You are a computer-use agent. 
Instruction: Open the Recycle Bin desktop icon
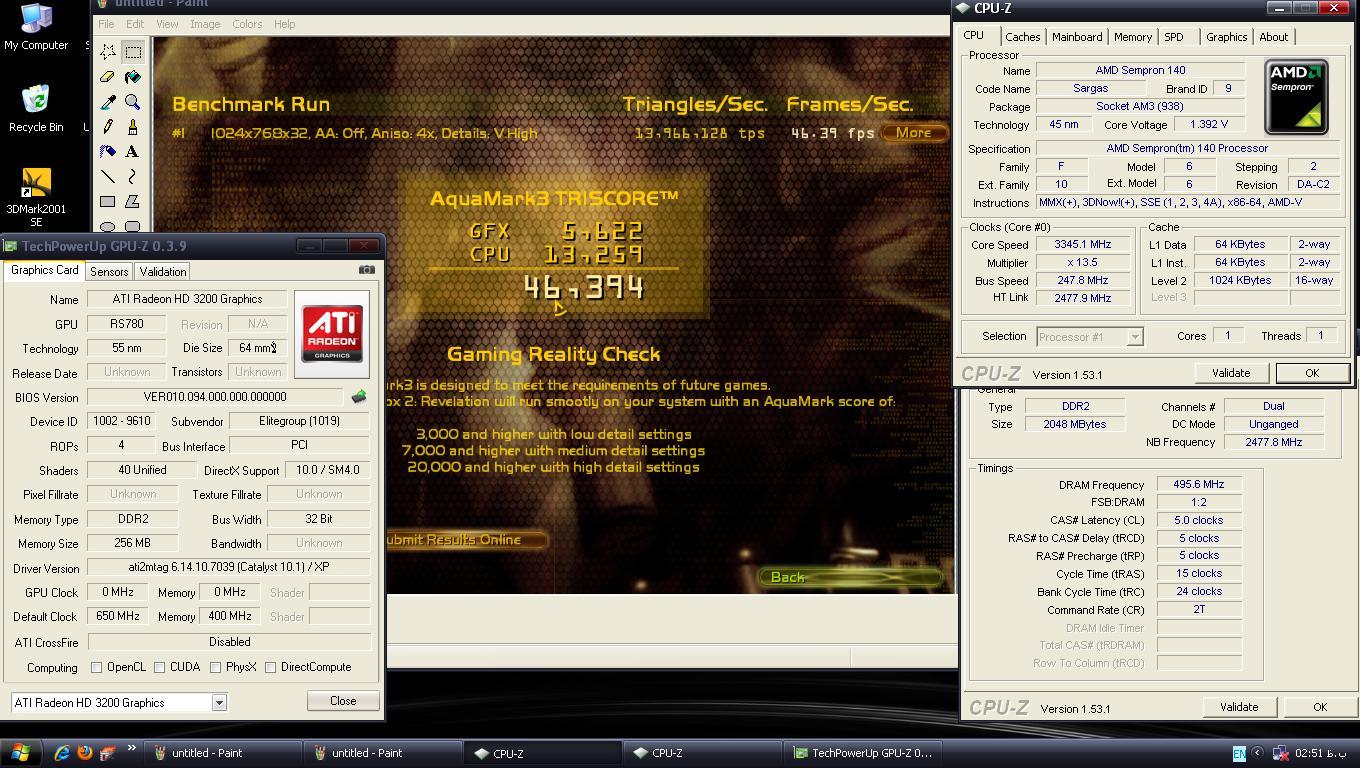pos(36,109)
